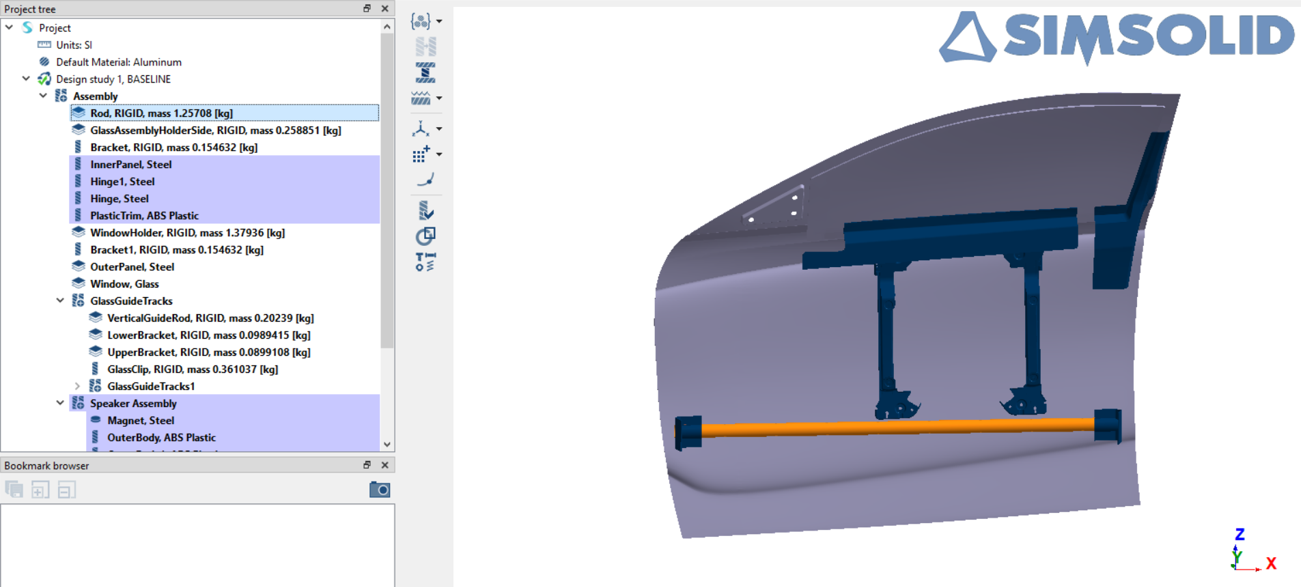Collapse the Assembly tree node
Viewport: 1301px width, 587px height.
43,96
